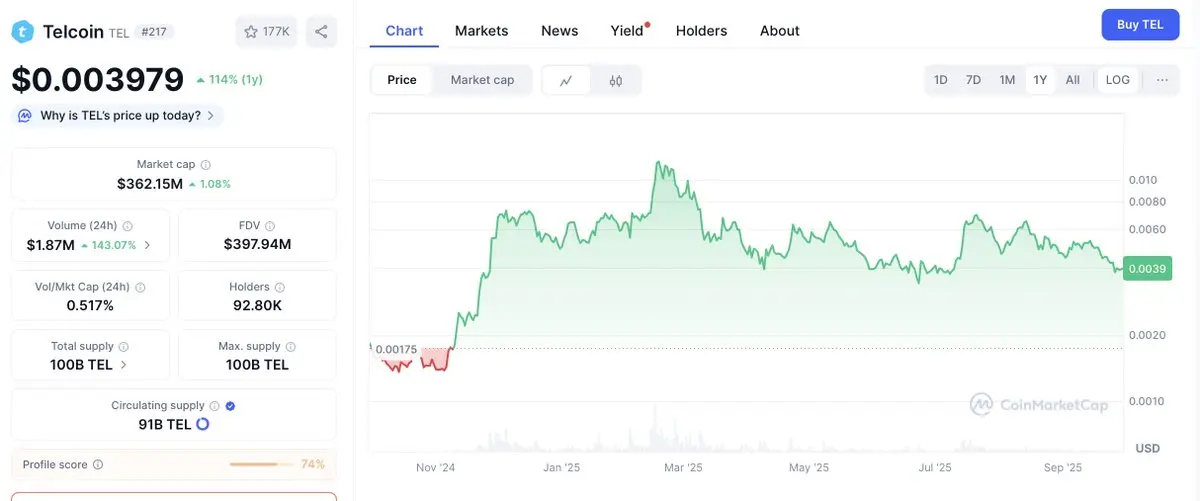Click Market cap info icon
The height and width of the screenshot is (501, 1200).
tap(206, 164)
